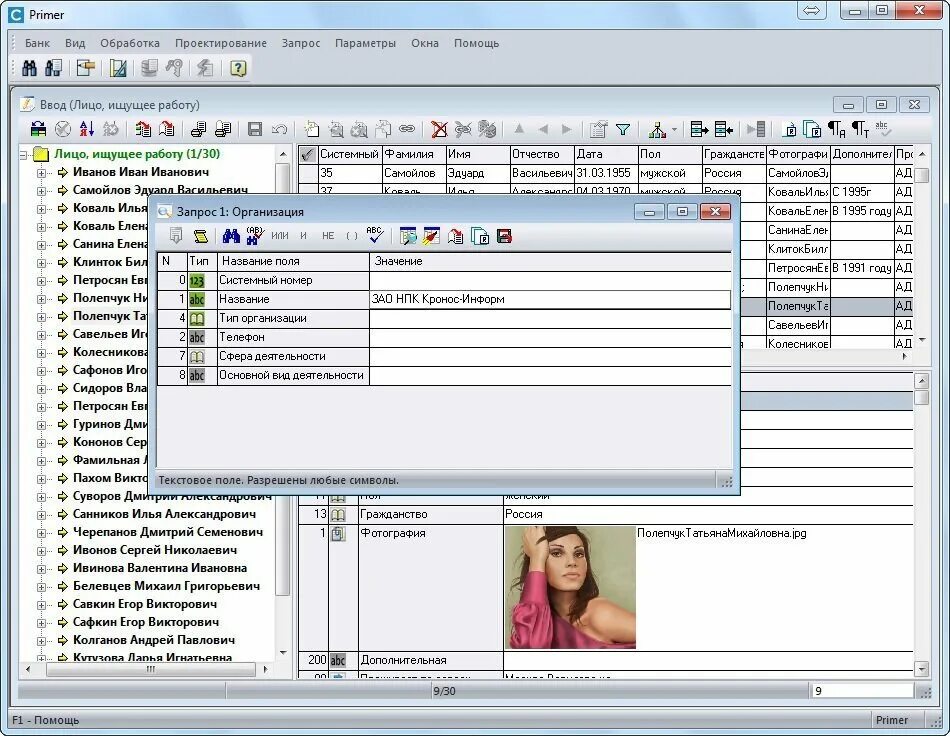
Task: Click the paragraph ¶A formatting icon
Action: click(837, 129)
